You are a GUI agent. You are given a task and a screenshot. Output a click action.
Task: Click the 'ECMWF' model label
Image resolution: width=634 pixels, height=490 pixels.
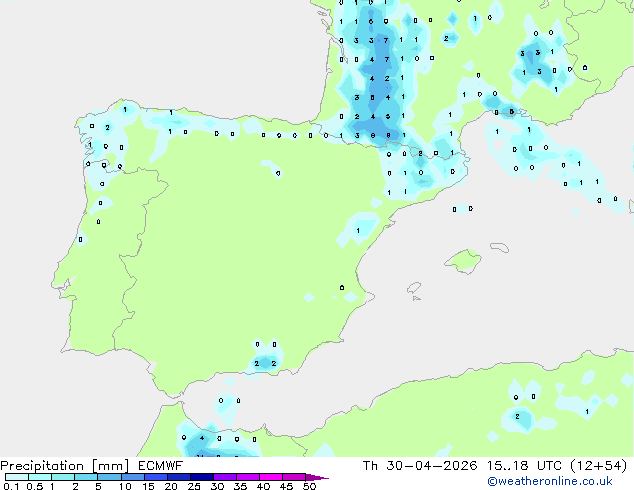point(160,466)
